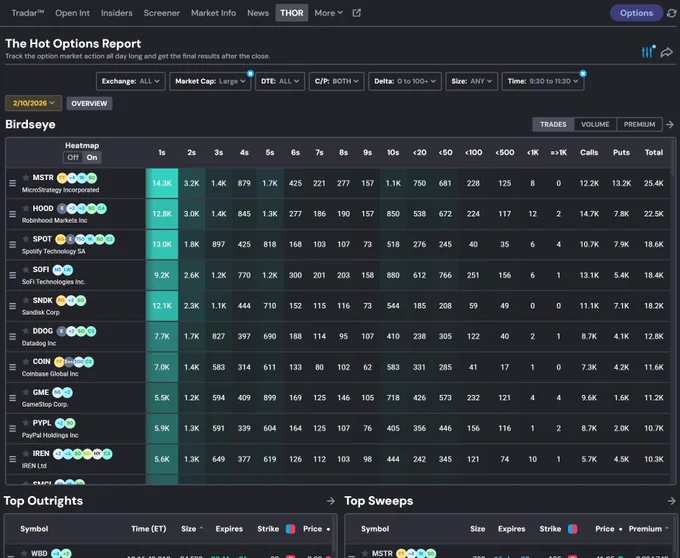Image resolution: width=680 pixels, height=558 pixels.
Task: Clear the Time filter with its x badge
Action: pos(583,73)
